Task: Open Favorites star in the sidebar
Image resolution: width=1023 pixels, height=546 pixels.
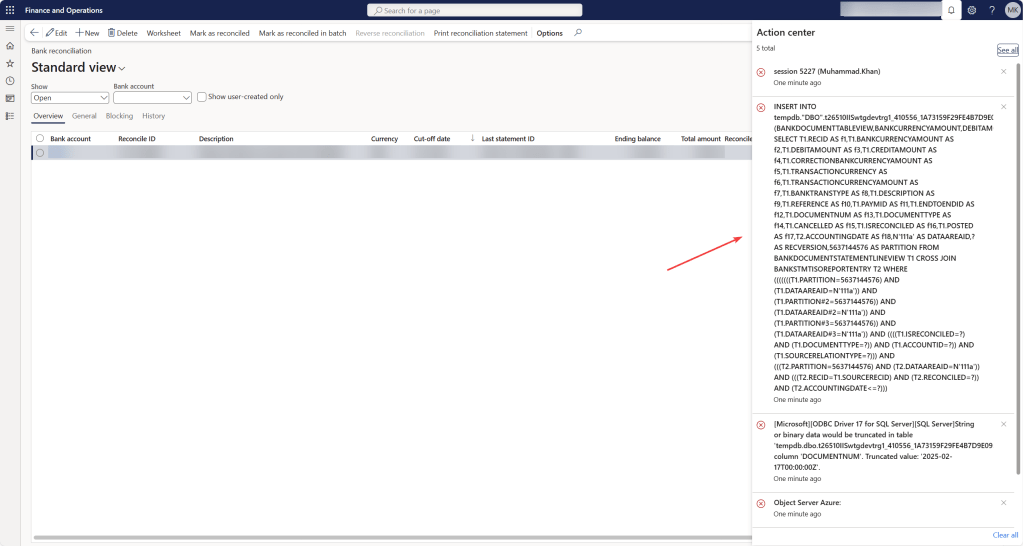Action: click(x=10, y=63)
